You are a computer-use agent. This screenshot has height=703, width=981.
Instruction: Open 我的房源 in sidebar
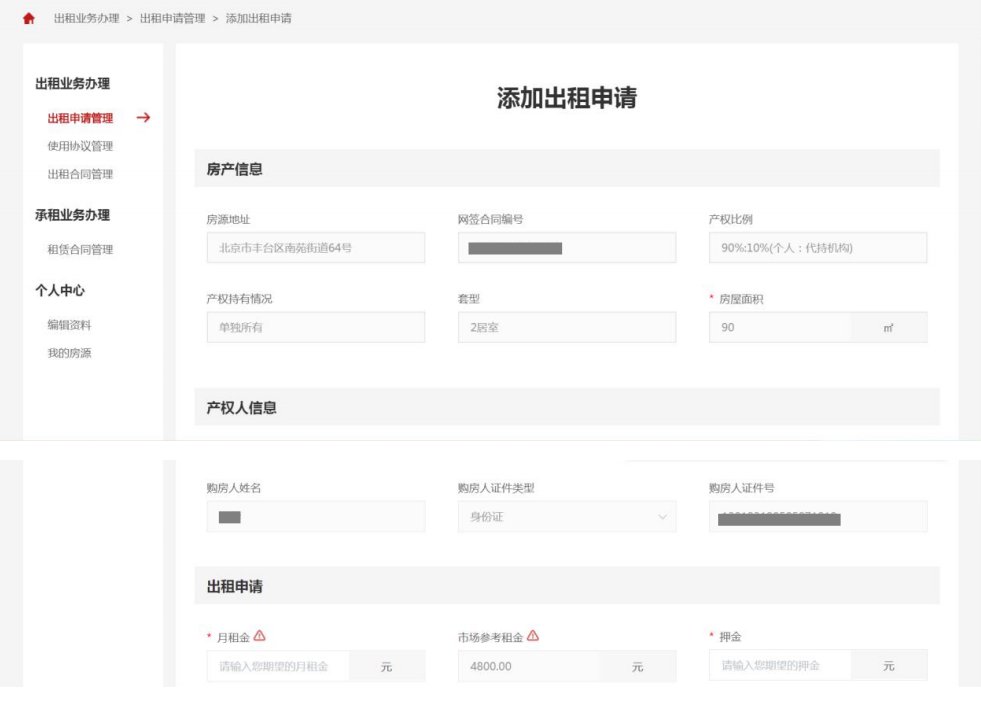point(70,353)
